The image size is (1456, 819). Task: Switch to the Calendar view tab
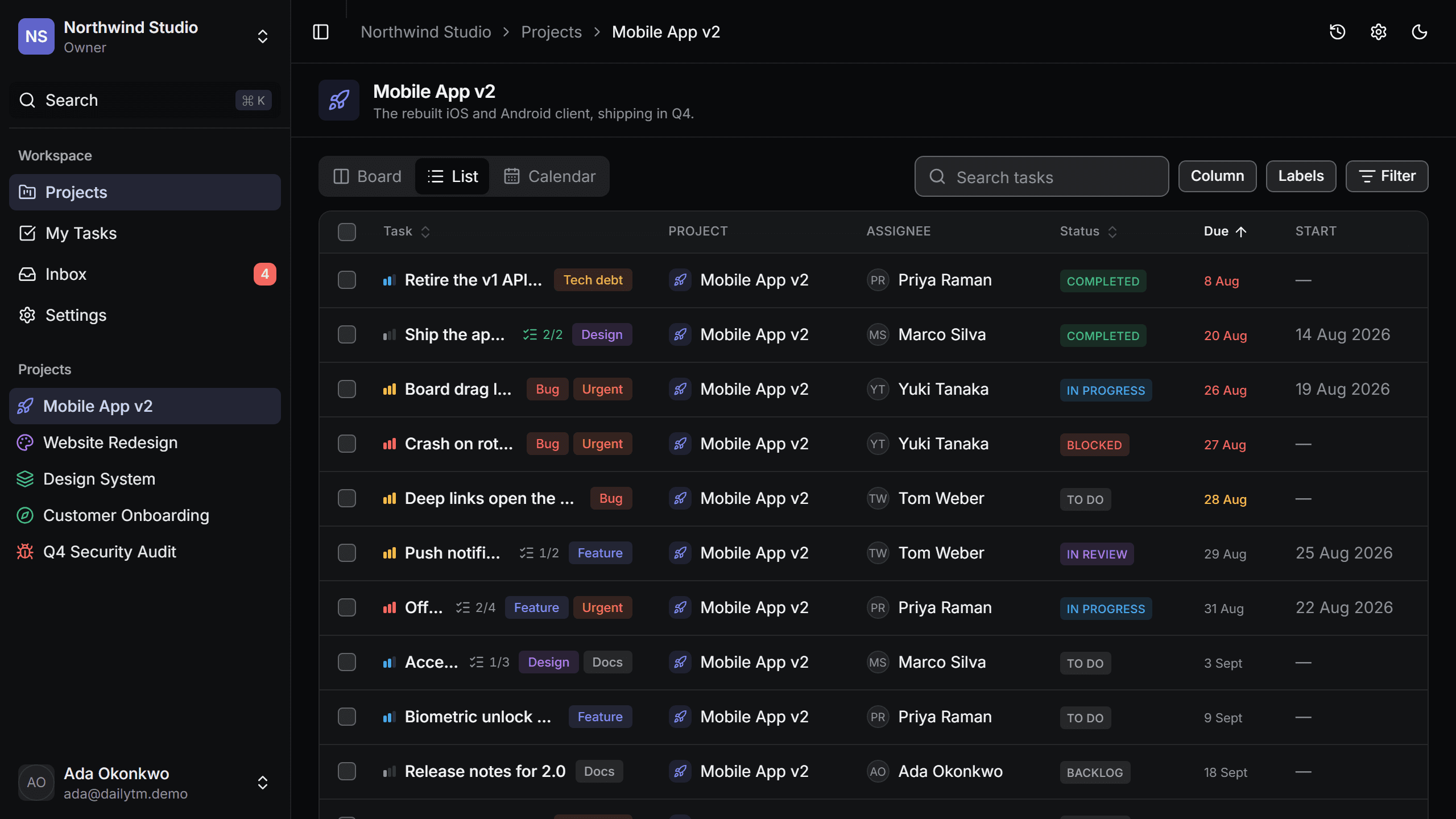(x=549, y=176)
